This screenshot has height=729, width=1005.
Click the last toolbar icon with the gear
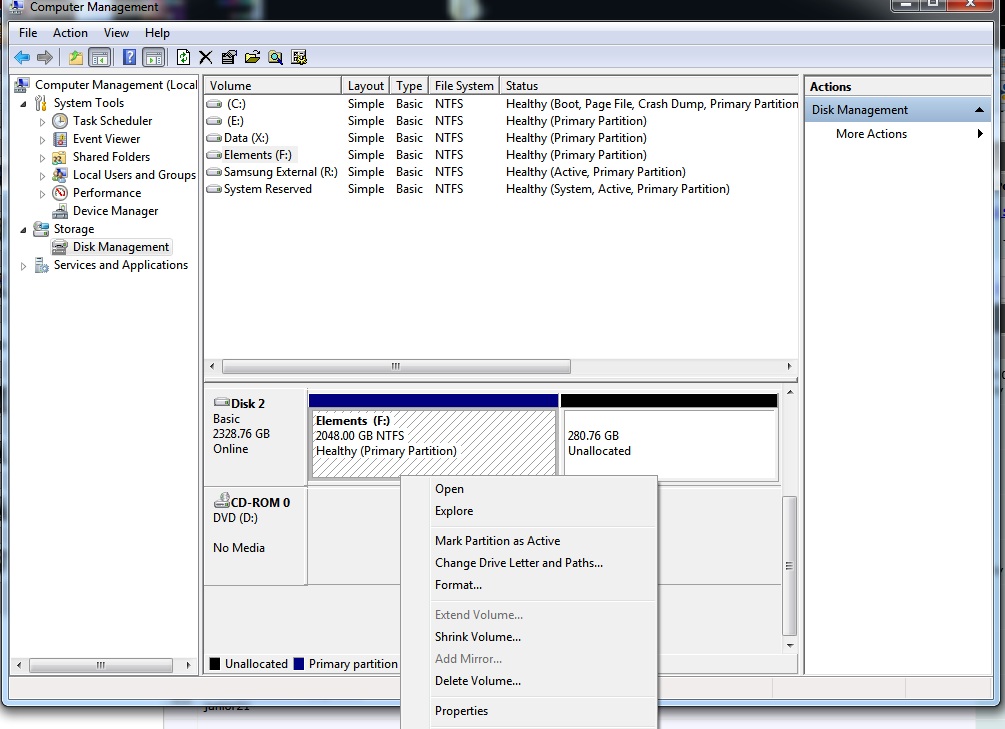pos(299,58)
